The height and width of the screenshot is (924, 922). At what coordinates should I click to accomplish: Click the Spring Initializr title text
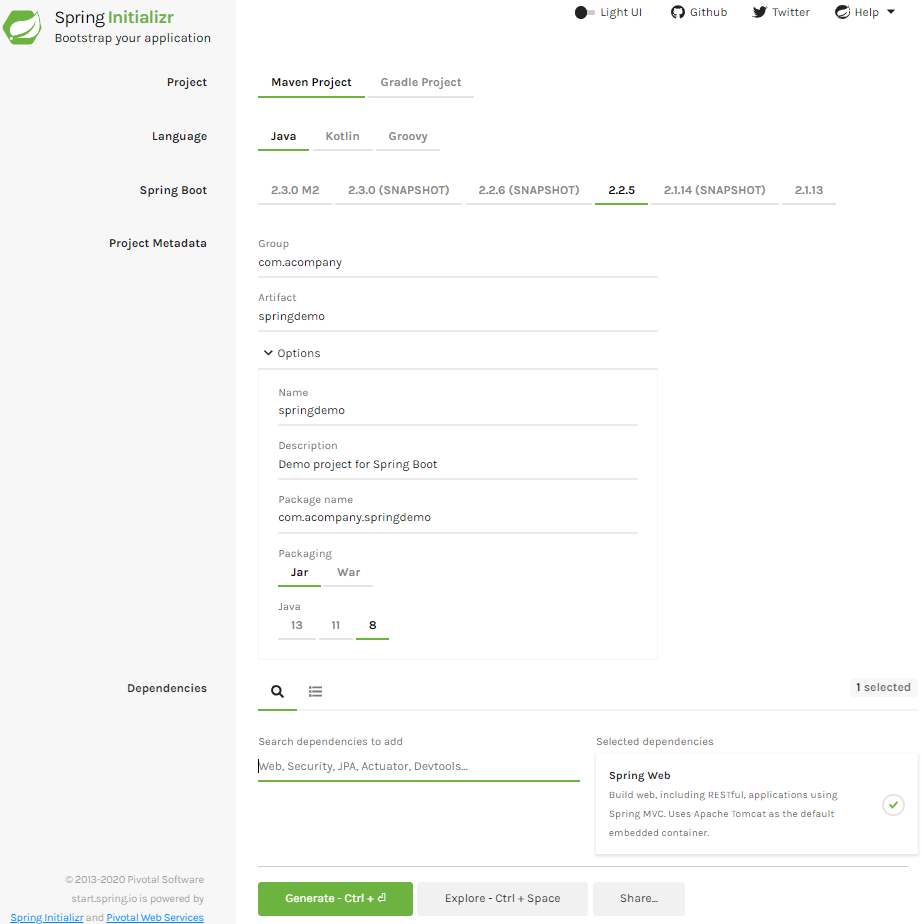coord(114,18)
